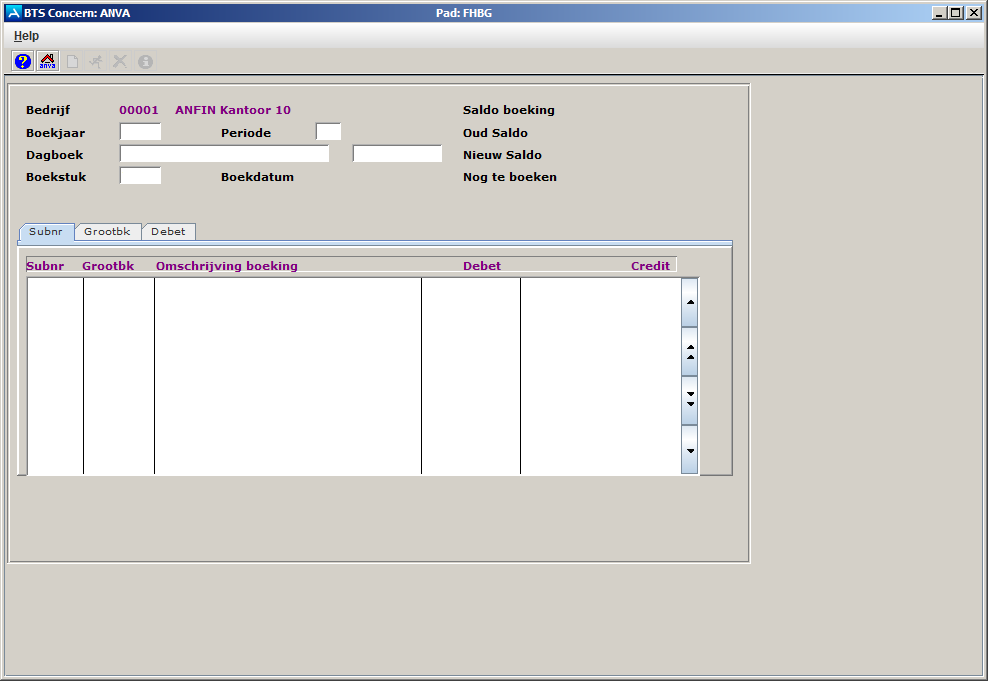
Task: Click the wide Dagboek input field
Action: 224,154
